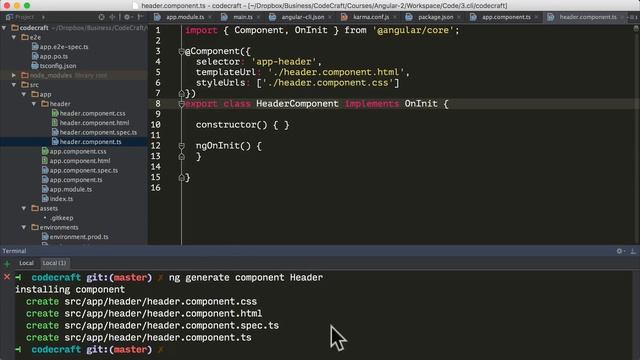Collapse the assets folder
The height and width of the screenshot is (360, 640).
(x=24, y=208)
